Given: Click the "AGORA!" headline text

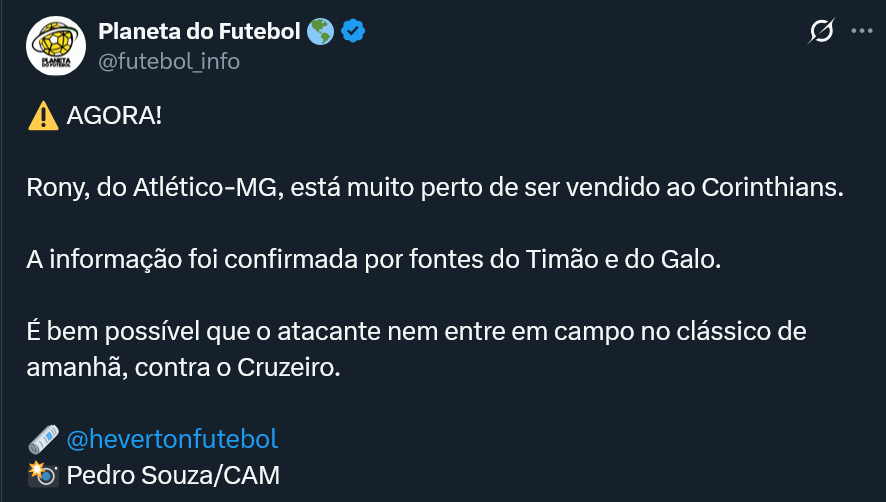Looking at the screenshot, I should (x=114, y=115).
